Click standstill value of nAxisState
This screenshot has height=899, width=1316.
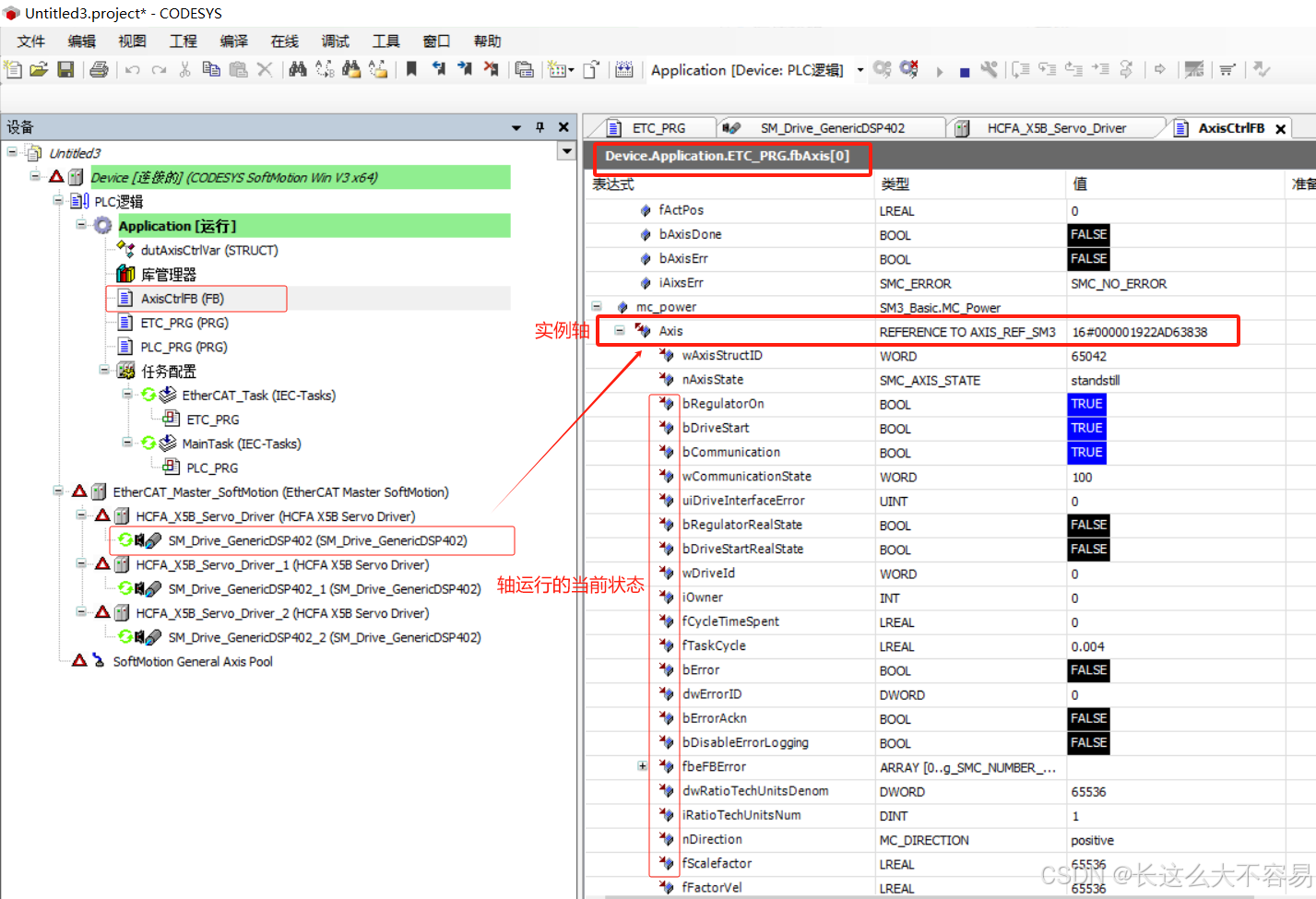click(x=1095, y=380)
